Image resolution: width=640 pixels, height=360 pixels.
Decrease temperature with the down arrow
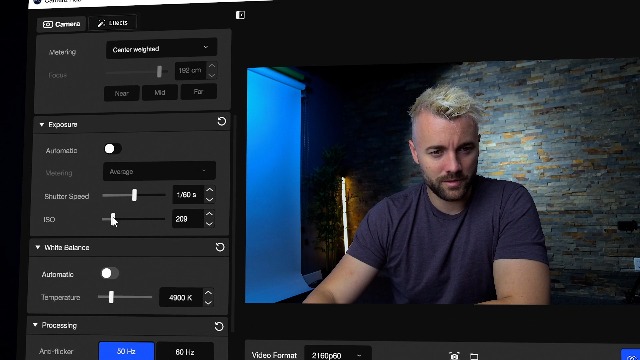[208, 302]
